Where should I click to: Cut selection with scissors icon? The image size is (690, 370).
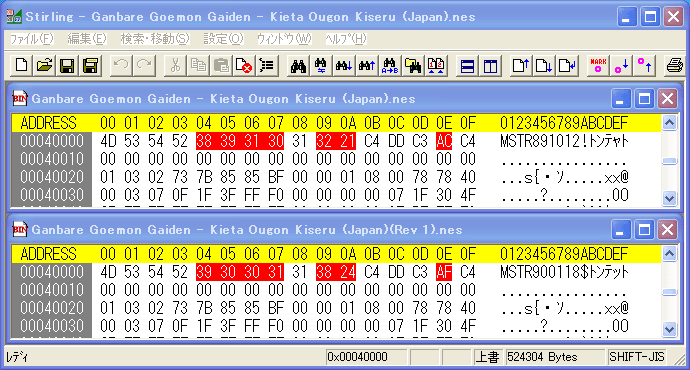[x=175, y=66]
